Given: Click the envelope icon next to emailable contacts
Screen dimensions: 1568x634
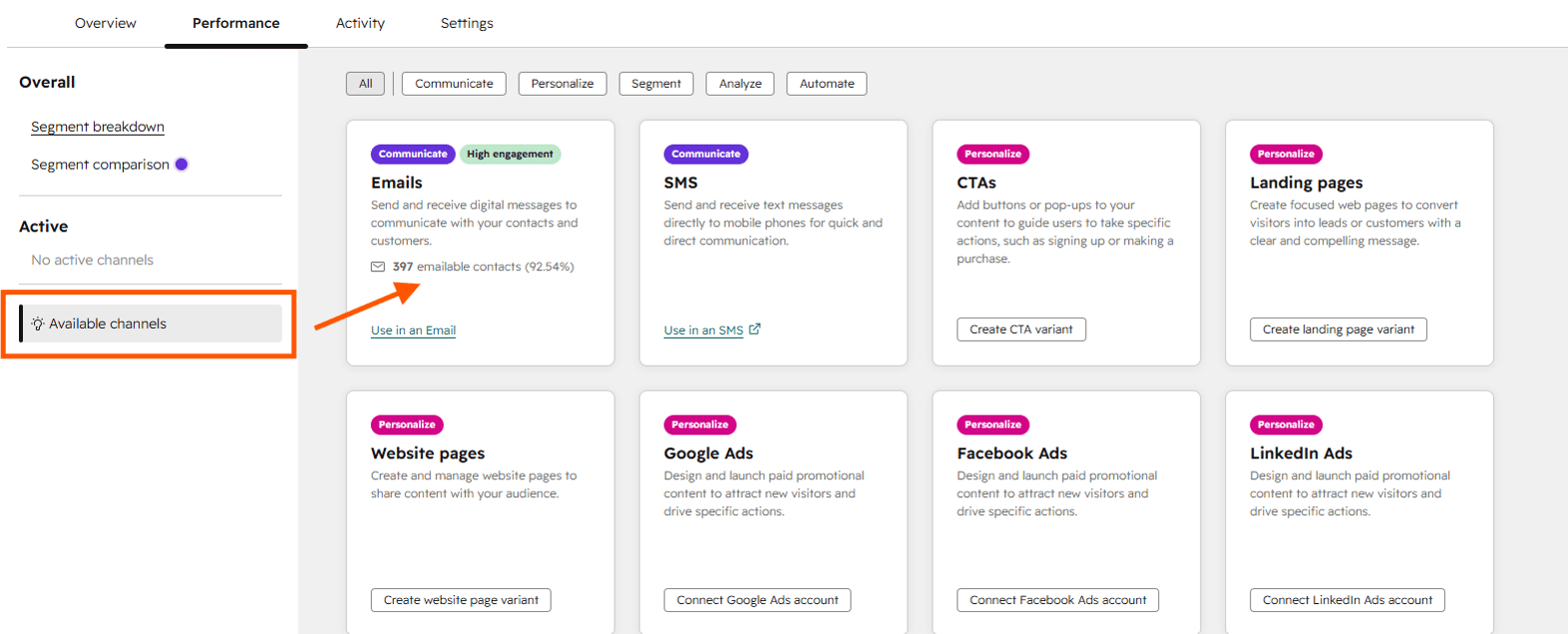Looking at the screenshot, I should (378, 267).
